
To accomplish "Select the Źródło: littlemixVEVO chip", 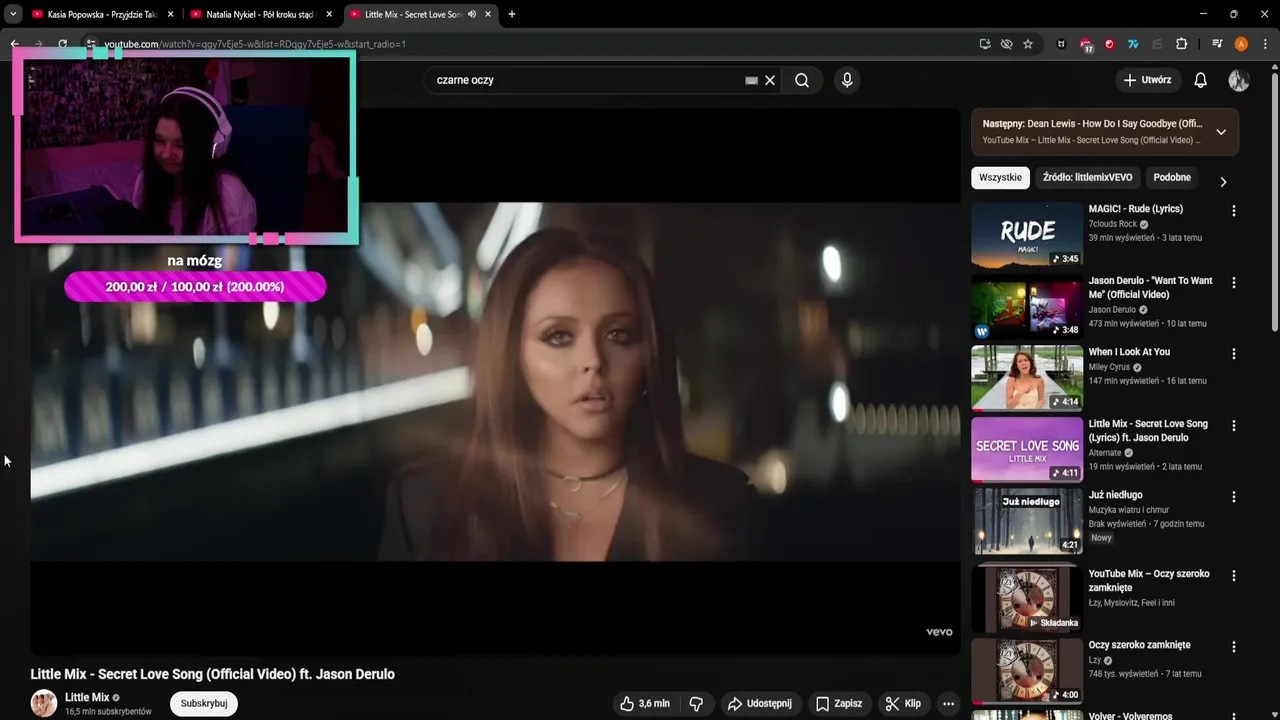I will pos(1087,177).
